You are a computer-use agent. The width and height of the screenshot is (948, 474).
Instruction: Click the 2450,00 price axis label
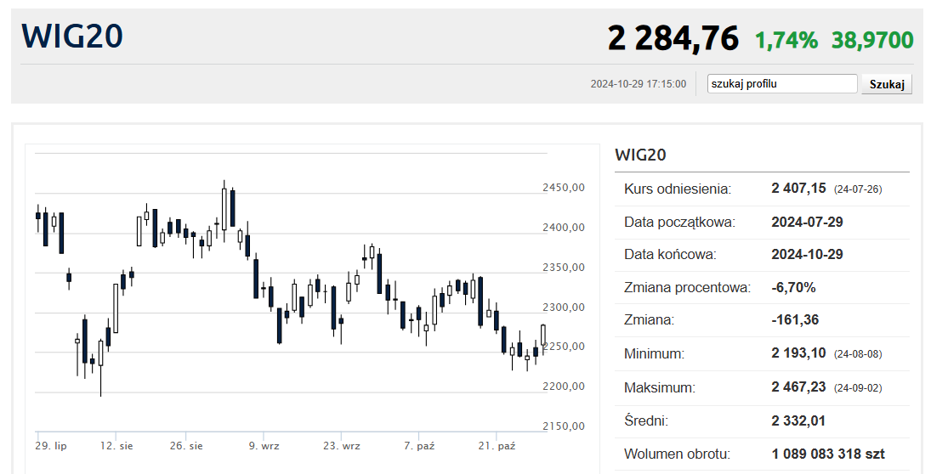click(563, 188)
